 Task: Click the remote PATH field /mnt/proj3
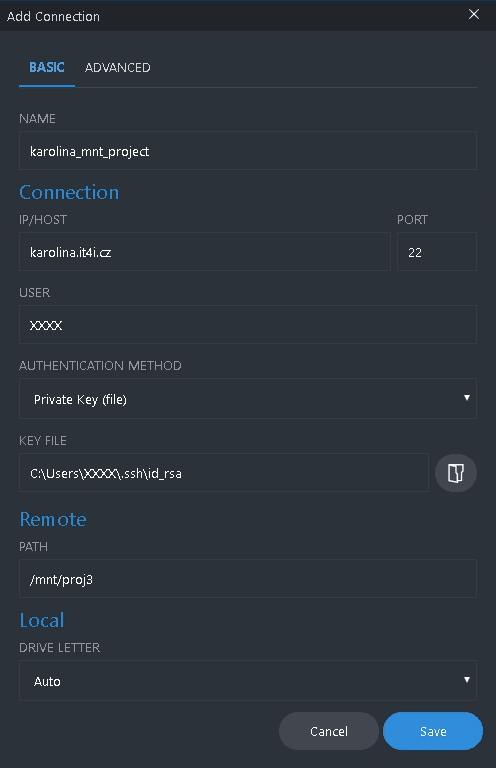point(248,578)
